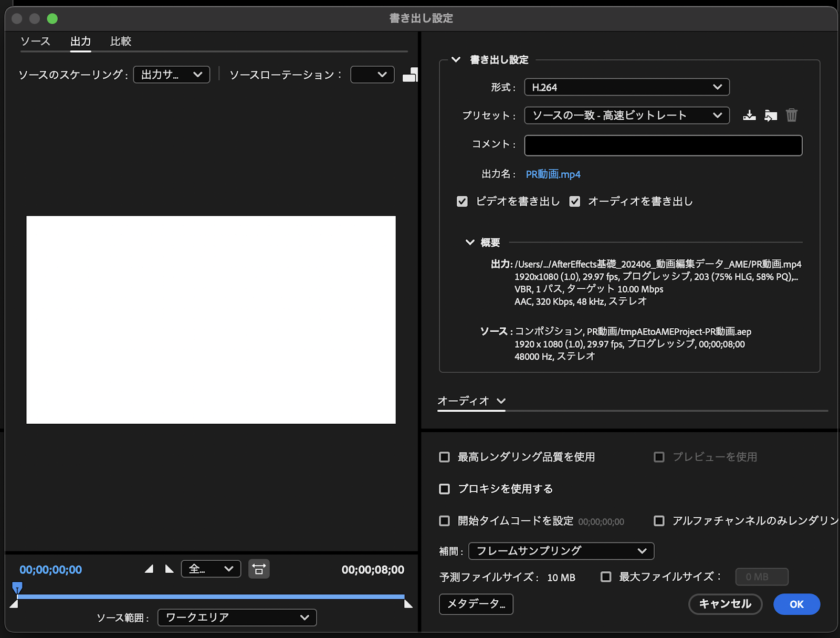Click the Set Out Point triangle icon
The image size is (840, 638).
click(x=169, y=569)
